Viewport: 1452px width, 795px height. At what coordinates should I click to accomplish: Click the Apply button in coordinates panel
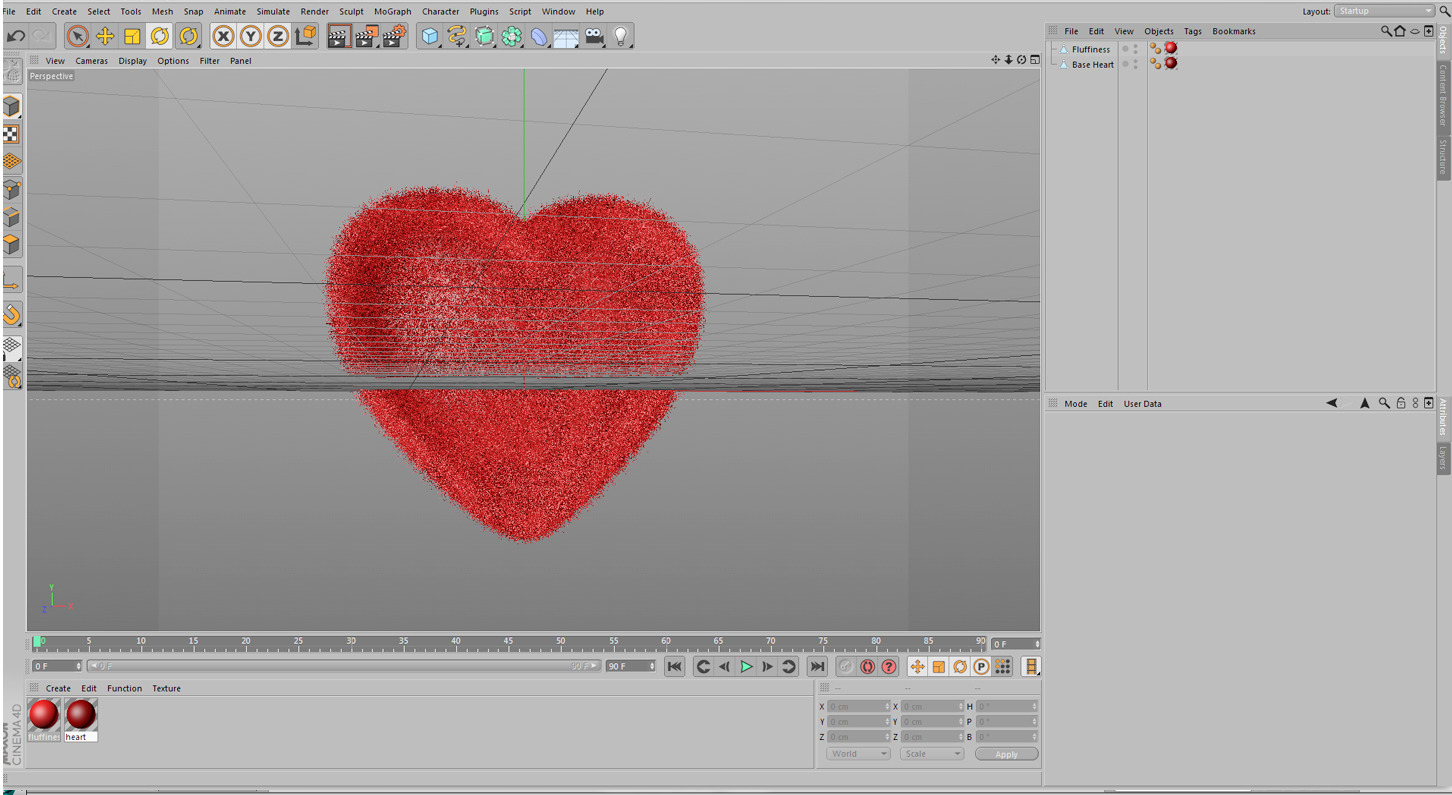click(x=1006, y=754)
